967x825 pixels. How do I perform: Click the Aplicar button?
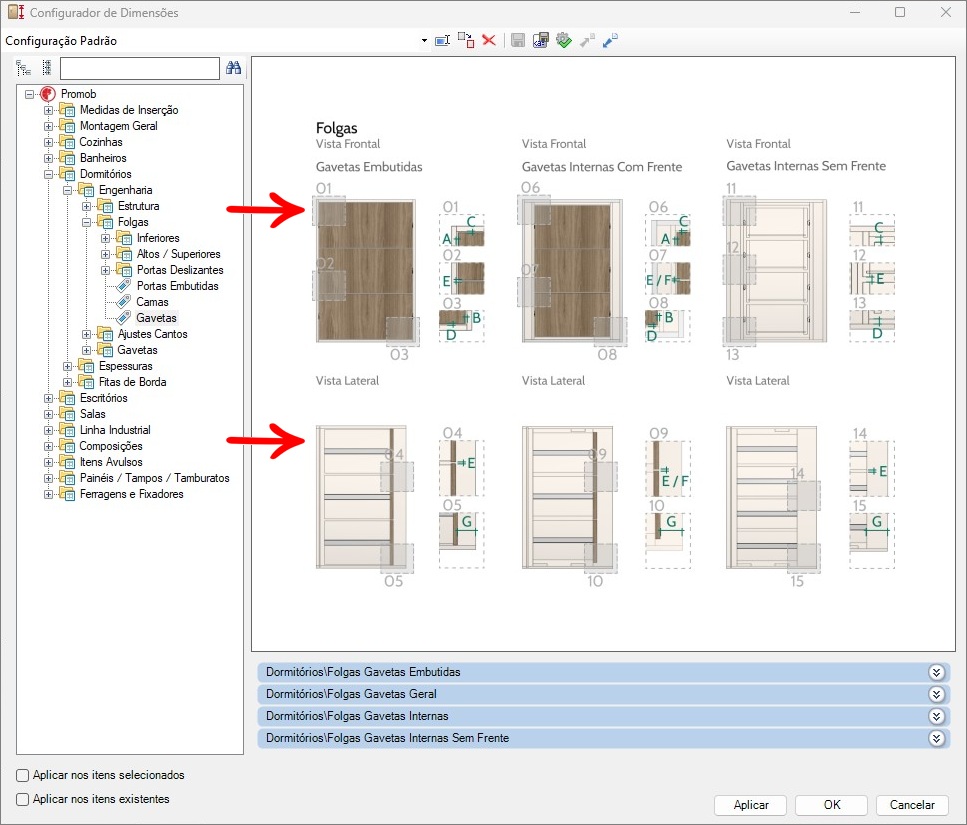[751, 805]
